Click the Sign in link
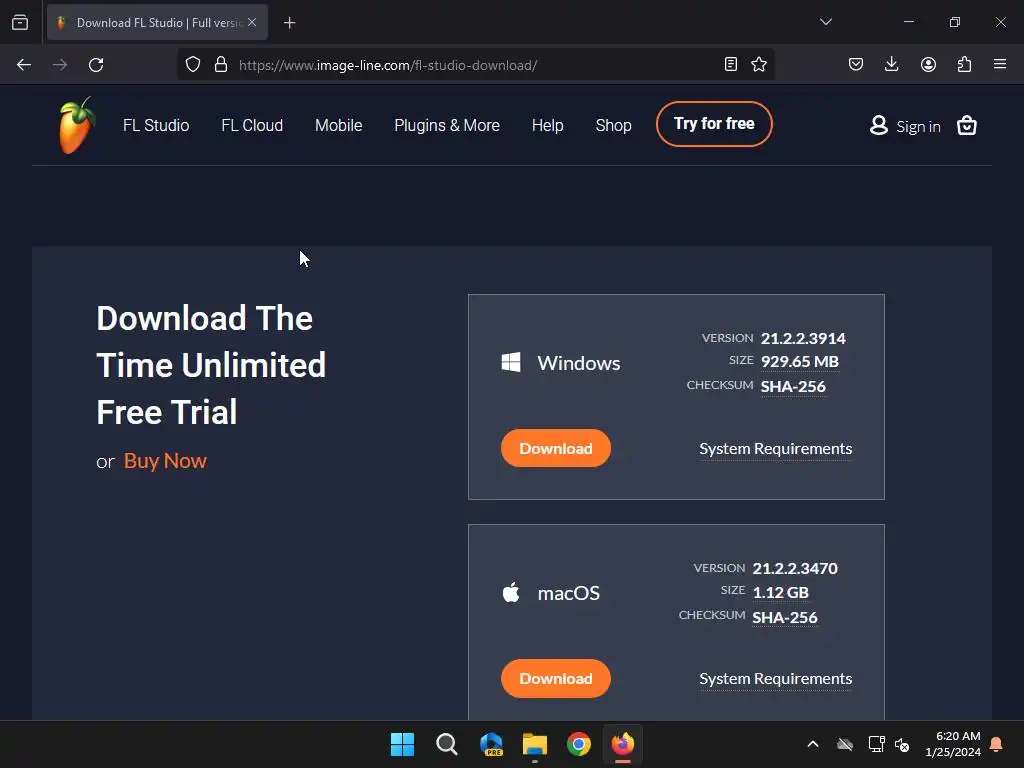The image size is (1024, 768). [x=905, y=126]
